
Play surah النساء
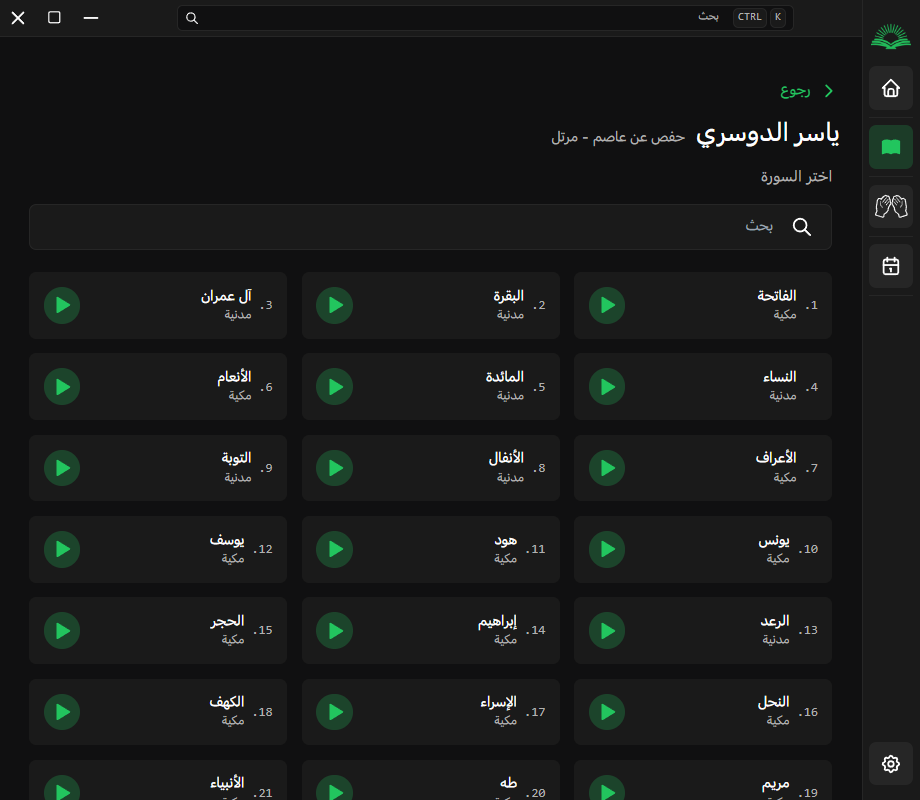607,387
